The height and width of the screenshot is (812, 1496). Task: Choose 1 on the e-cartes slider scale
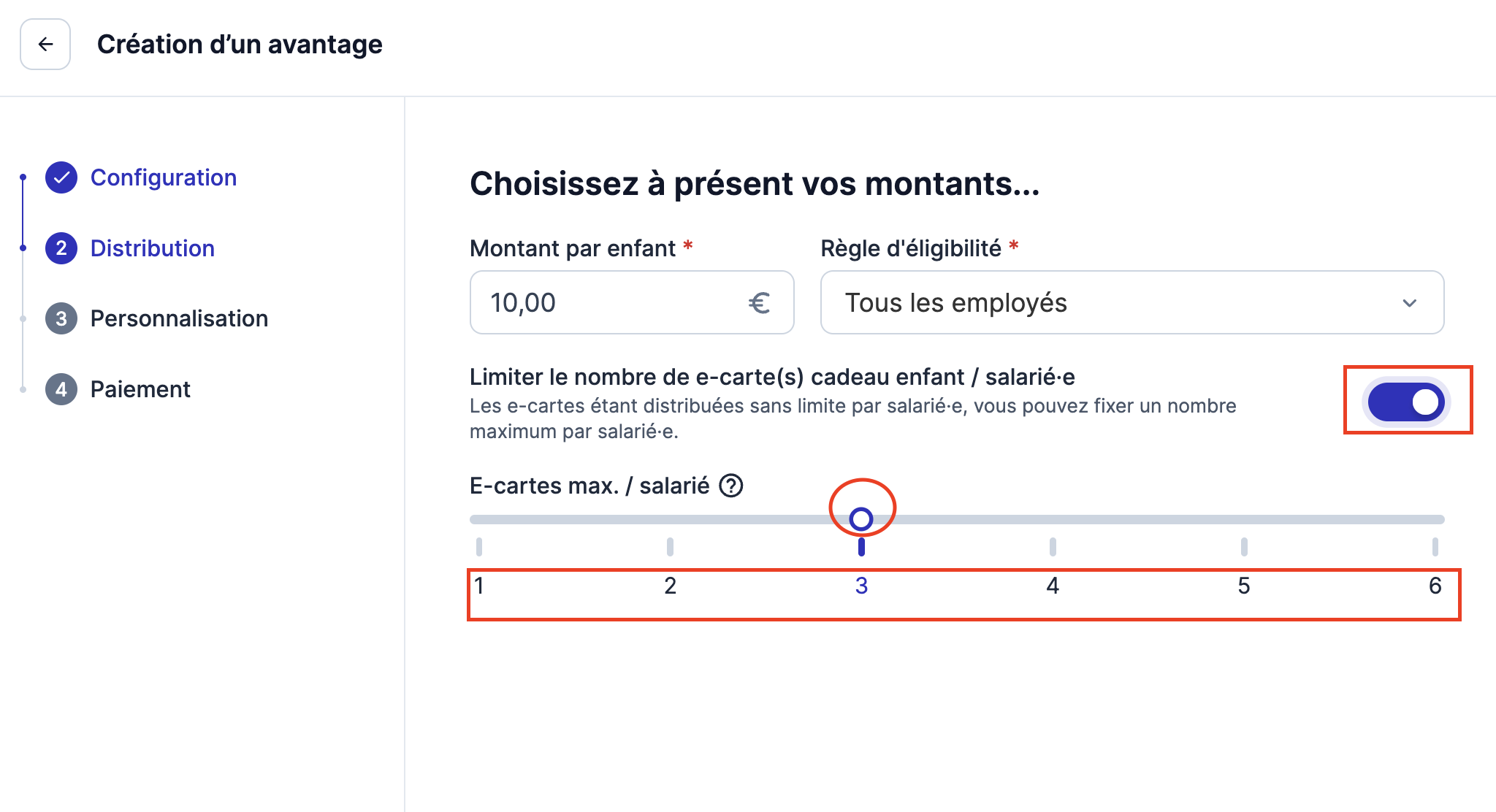[x=479, y=586]
